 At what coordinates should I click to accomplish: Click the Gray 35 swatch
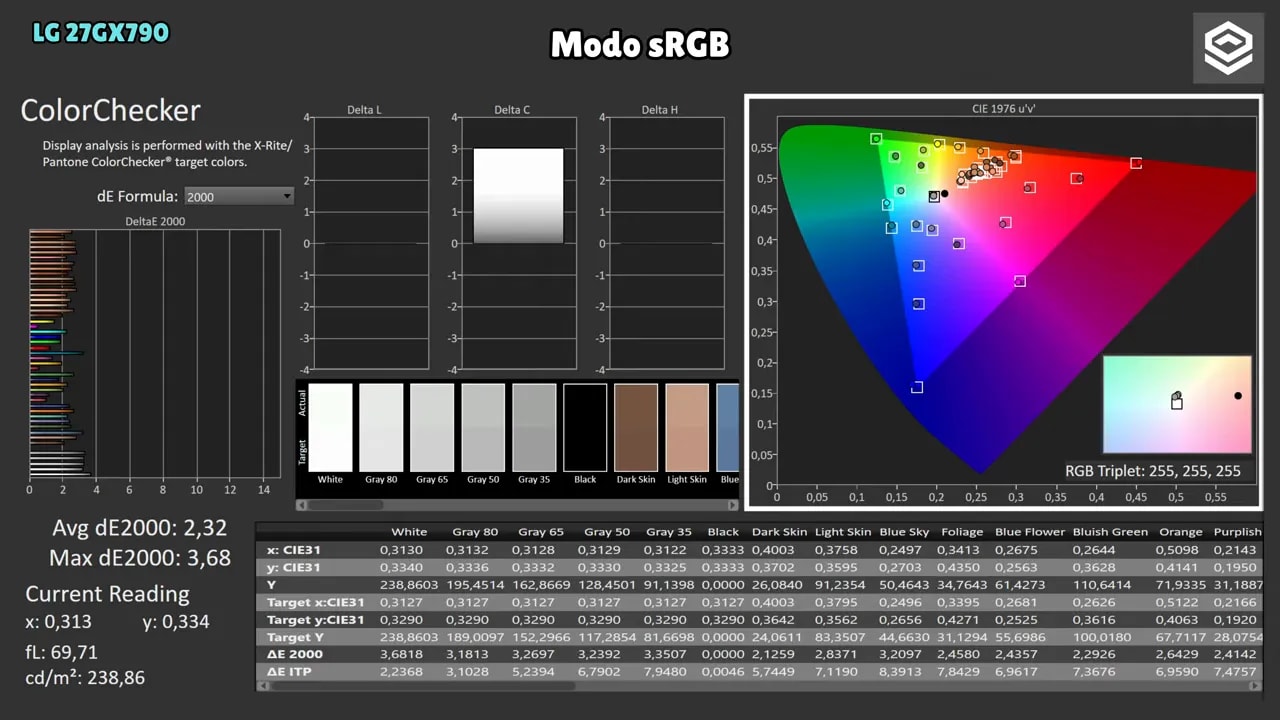[534, 427]
